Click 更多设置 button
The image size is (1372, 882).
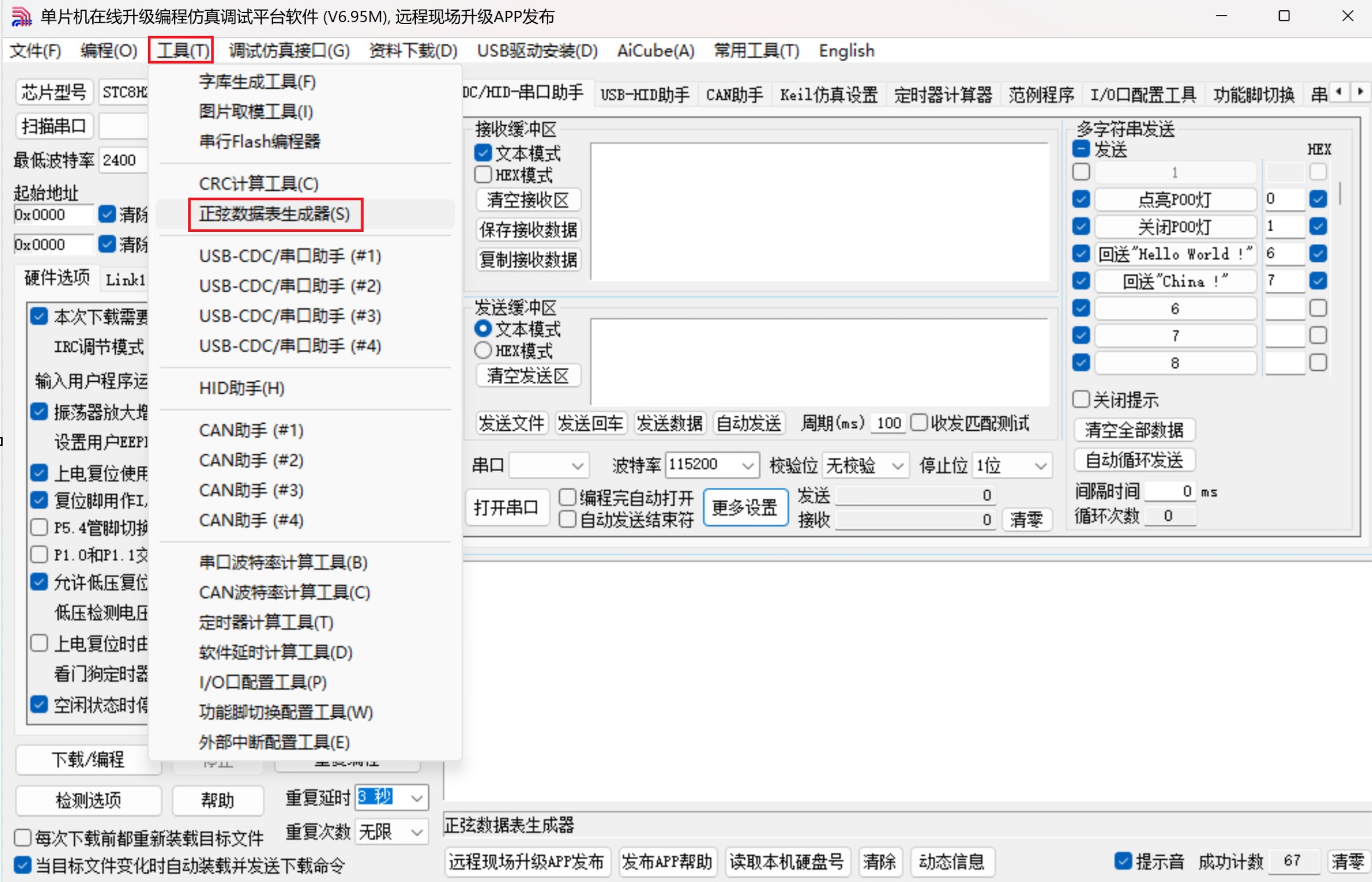(745, 508)
